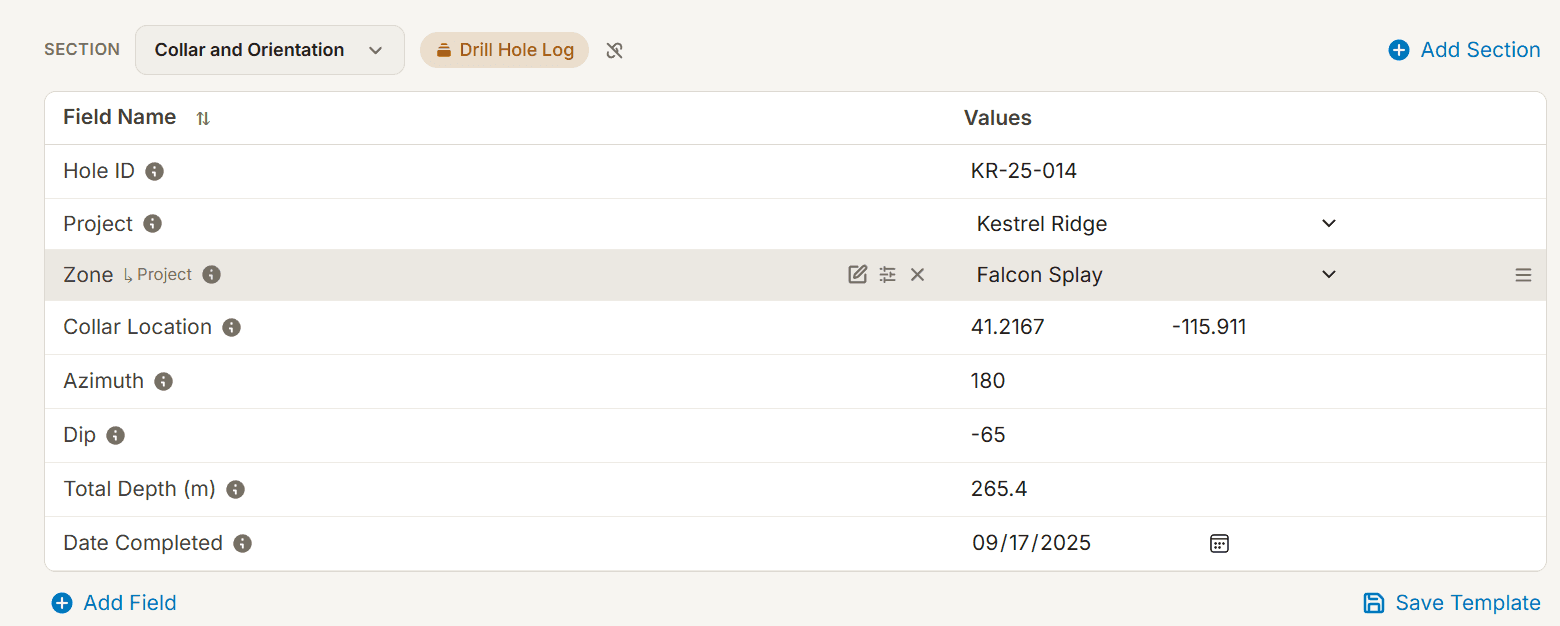Edit the Zone field name
The width and height of the screenshot is (1560, 626).
pyautogui.click(x=857, y=275)
